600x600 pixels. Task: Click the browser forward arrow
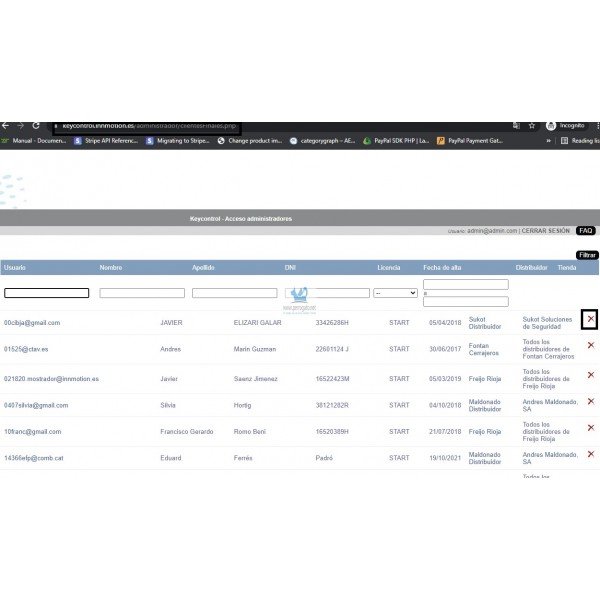pyautogui.click(x=20, y=126)
